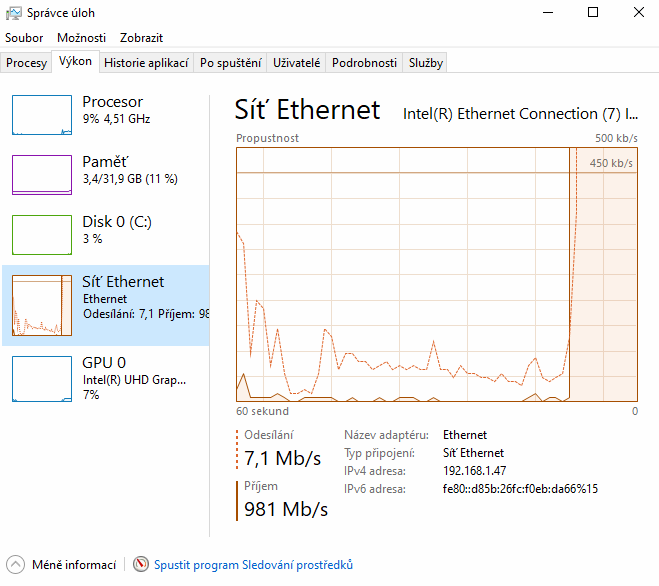The image size is (659, 586).
Task: Open the Zobrazit menu
Action: point(141,37)
